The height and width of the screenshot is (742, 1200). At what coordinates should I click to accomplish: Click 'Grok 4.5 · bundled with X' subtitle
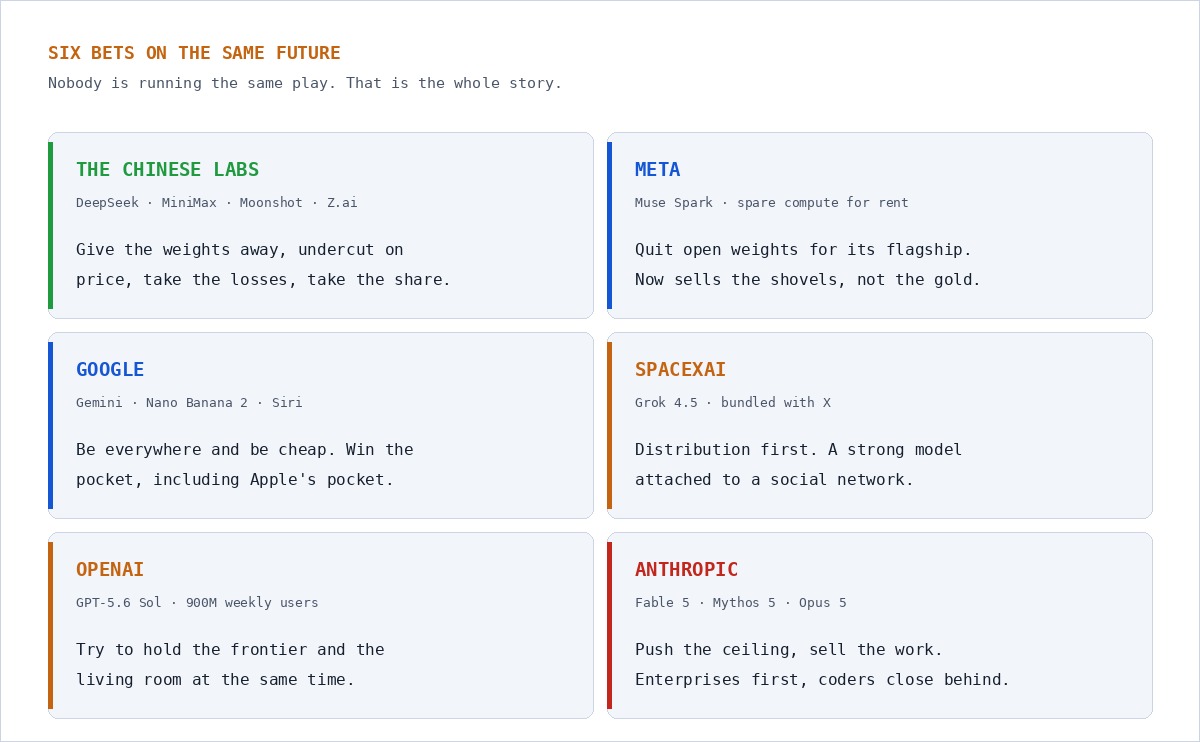pos(732,403)
